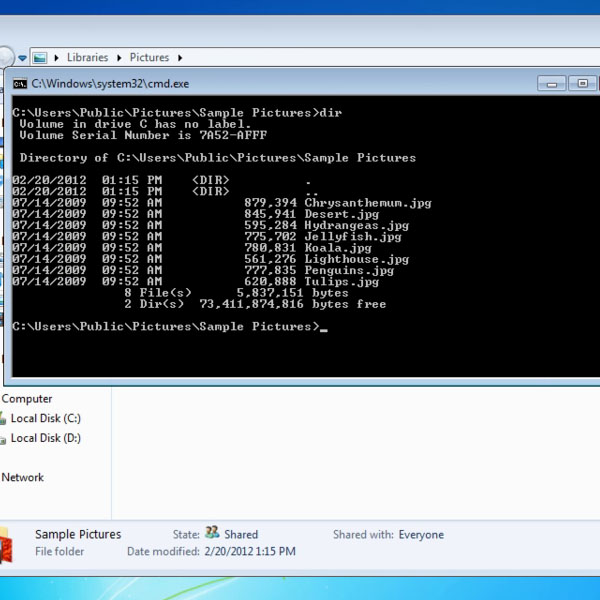
Task: Click the Koala.jpg line in cmd output
Action: [192, 248]
